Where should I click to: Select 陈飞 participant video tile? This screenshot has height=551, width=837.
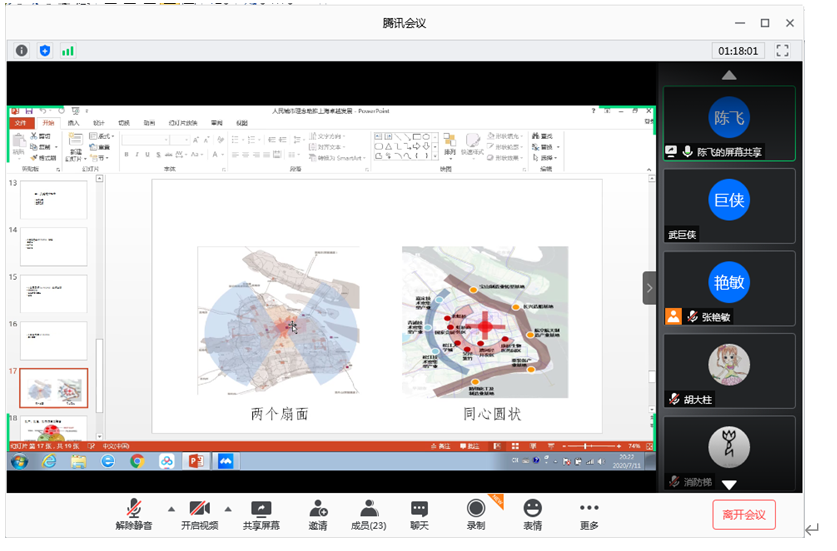pyautogui.click(x=728, y=122)
